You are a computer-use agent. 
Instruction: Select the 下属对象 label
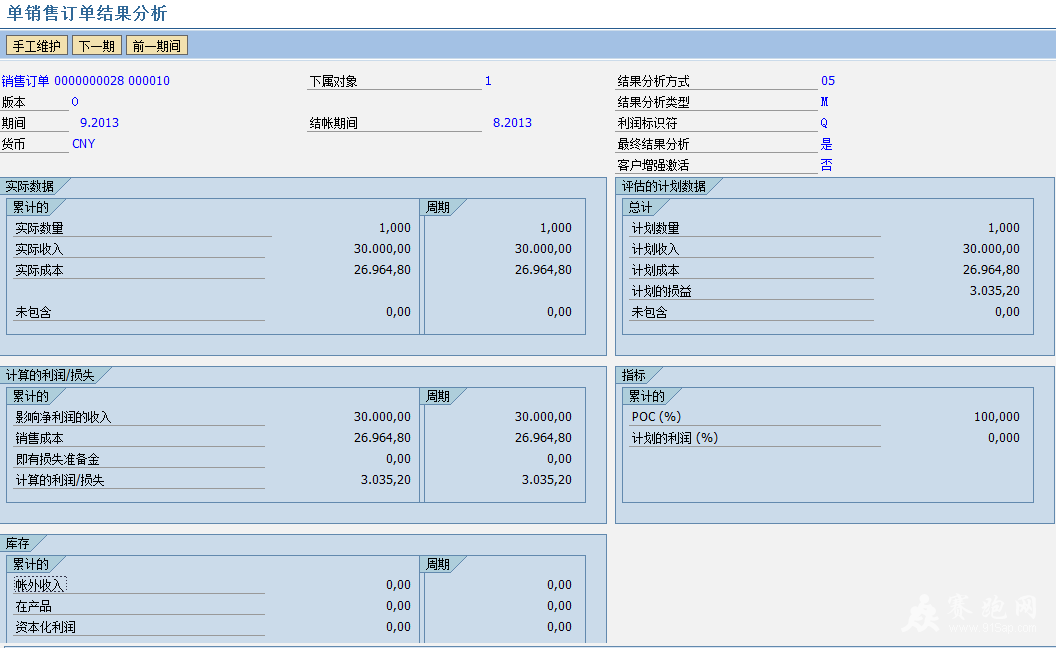point(333,82)
